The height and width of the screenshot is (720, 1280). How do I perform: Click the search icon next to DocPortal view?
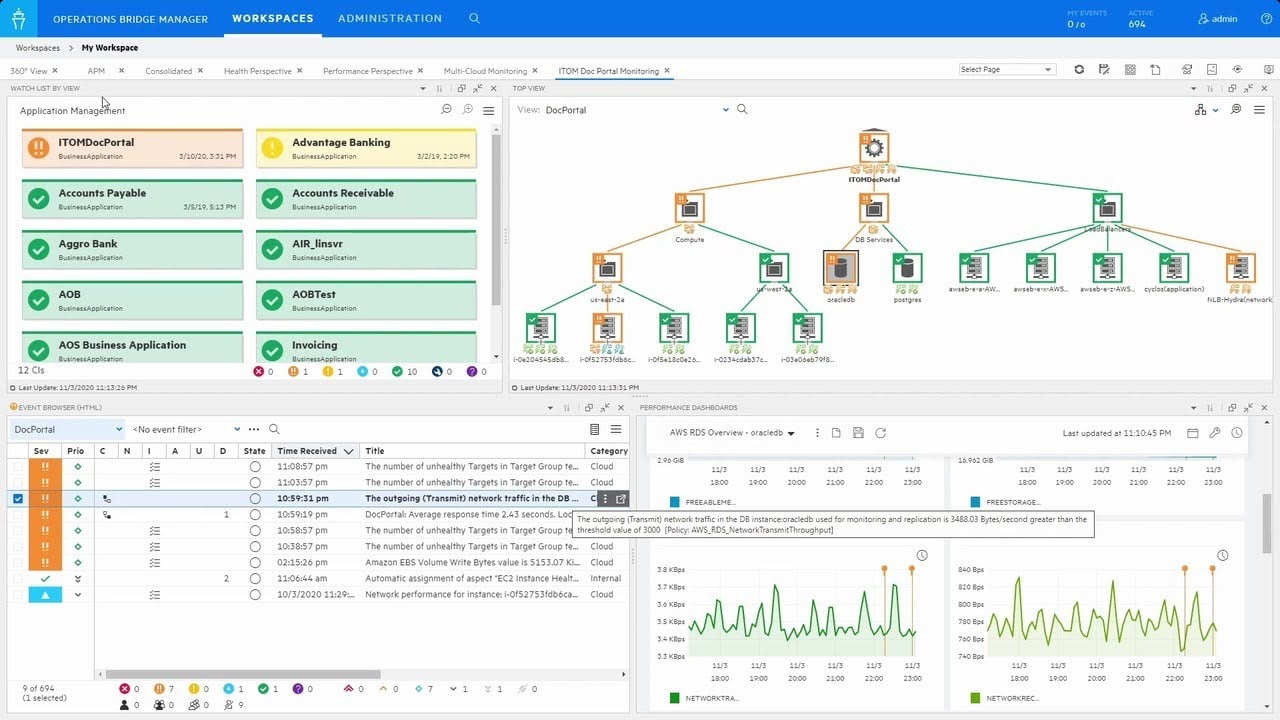(x=742, y=109)
